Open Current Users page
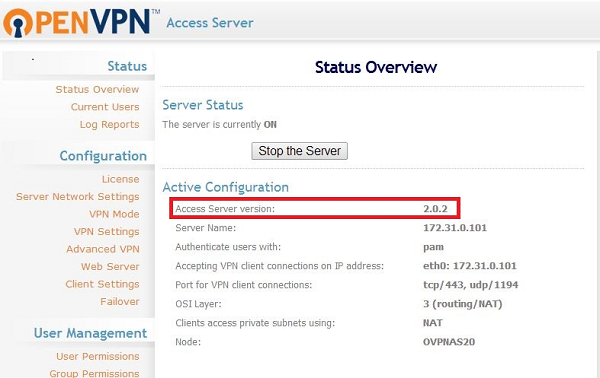This screenshot has width=600, height=378. (105, 107)
